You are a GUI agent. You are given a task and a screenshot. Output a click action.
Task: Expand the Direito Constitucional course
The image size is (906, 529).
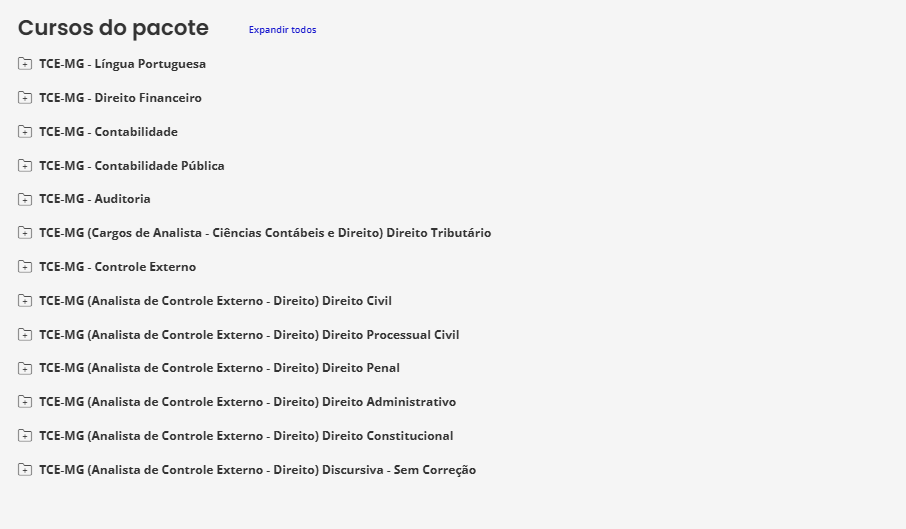[25, 436]
